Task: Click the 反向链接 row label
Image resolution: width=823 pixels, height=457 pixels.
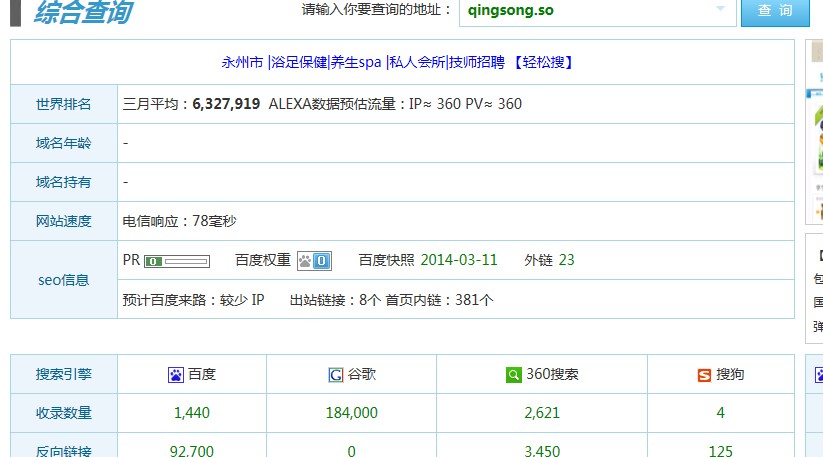Action: [x=64, y=451]
